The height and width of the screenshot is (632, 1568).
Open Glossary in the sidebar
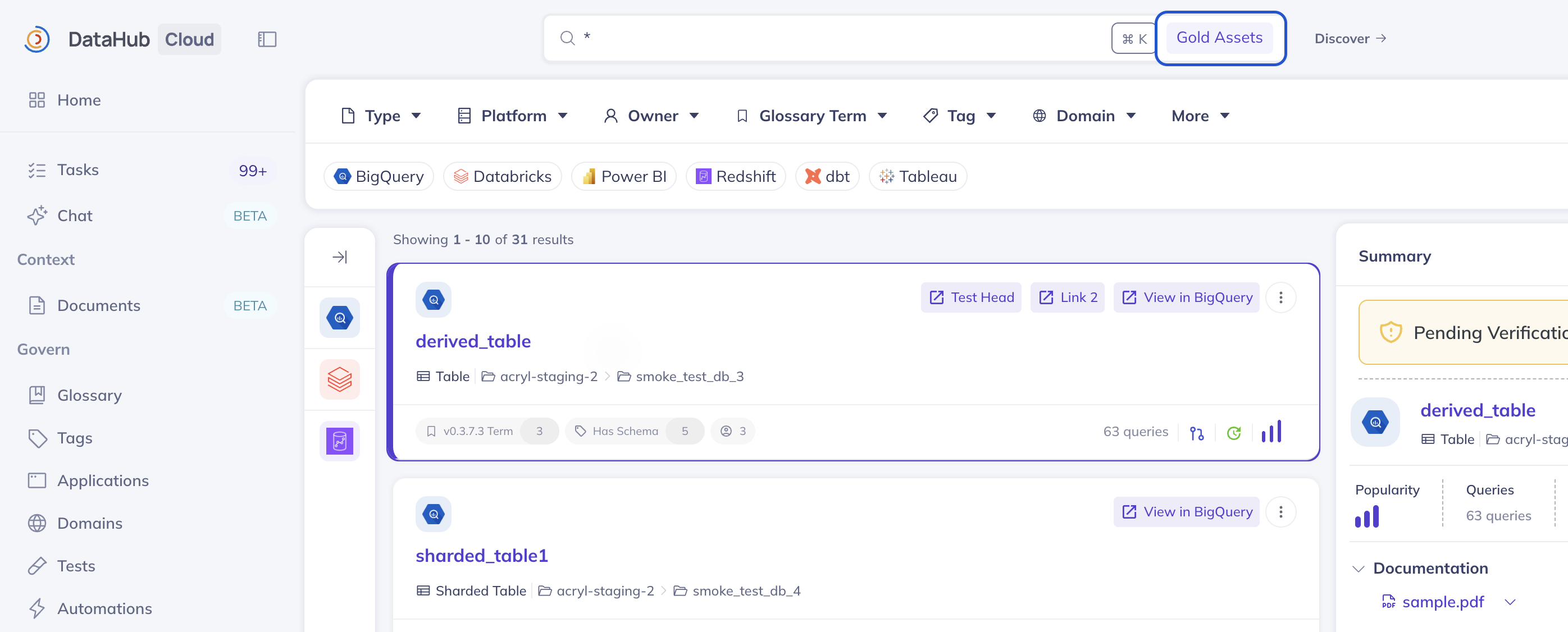click(x=89, y=395)
